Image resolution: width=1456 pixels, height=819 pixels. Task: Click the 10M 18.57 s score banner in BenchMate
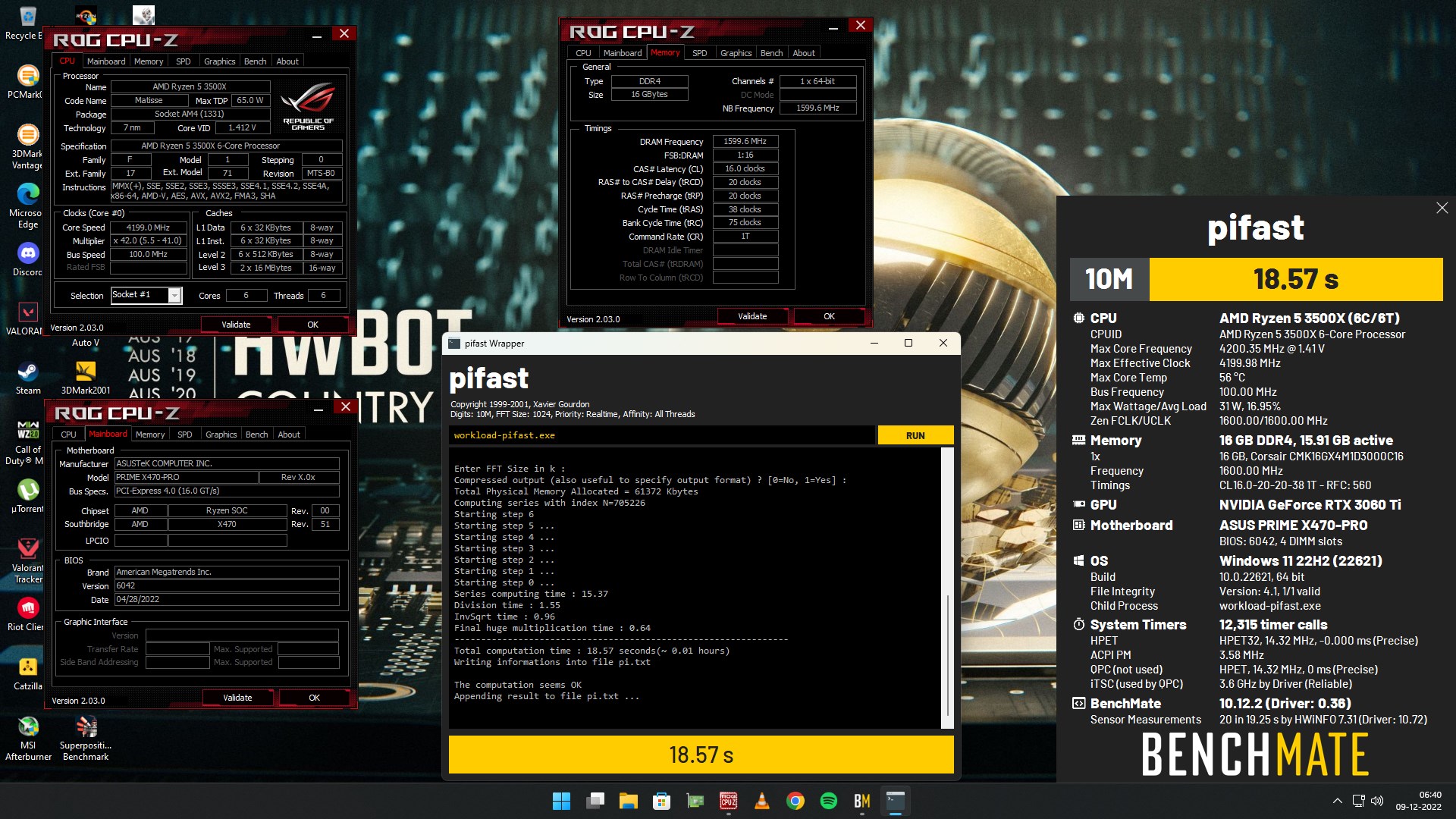pyautogui.click(x=1256, y=279)
